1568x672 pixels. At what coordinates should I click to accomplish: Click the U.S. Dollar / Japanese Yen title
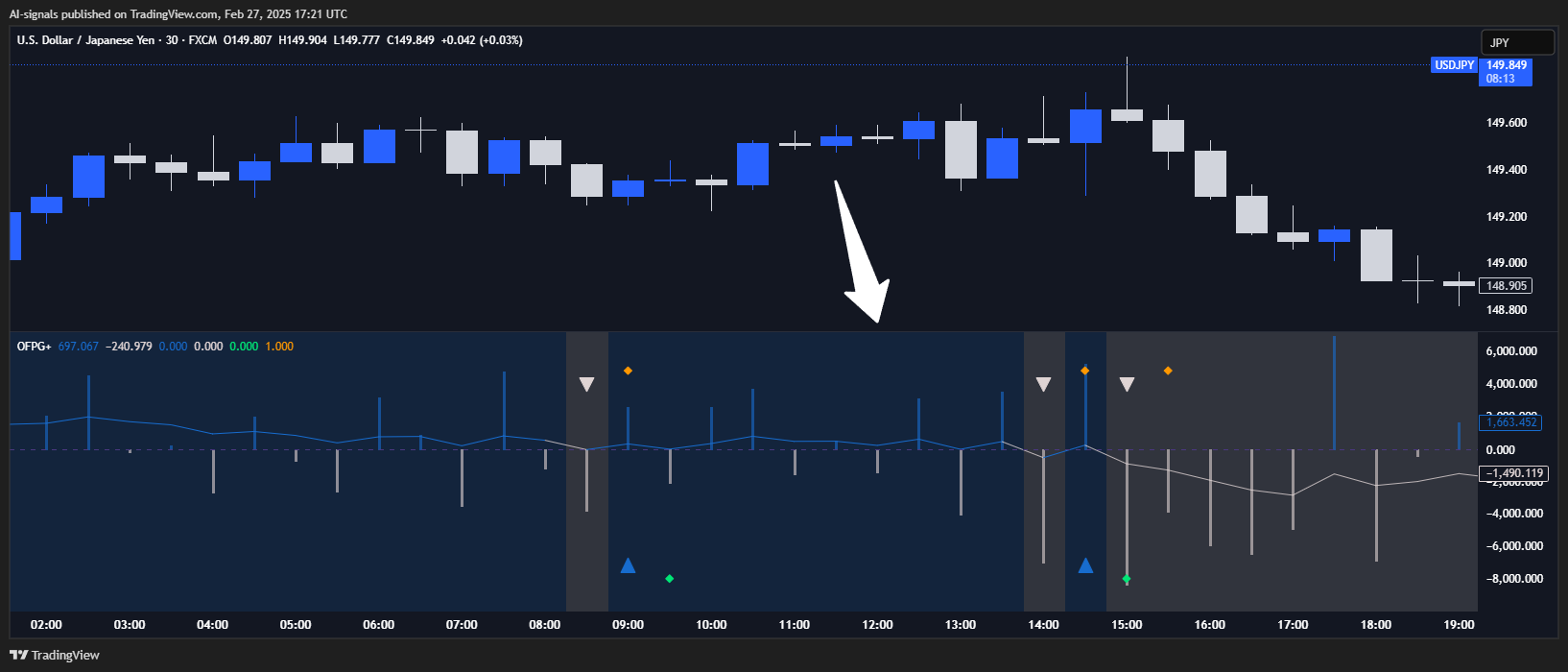85,40
